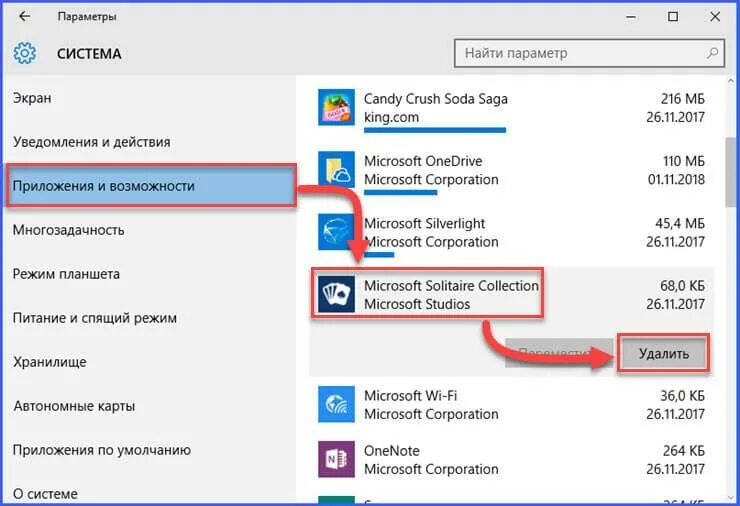The width and height of the screenshot is (740, 506).
Task: Switch to Режим планшета settings
Action: (x=66, y=274)
